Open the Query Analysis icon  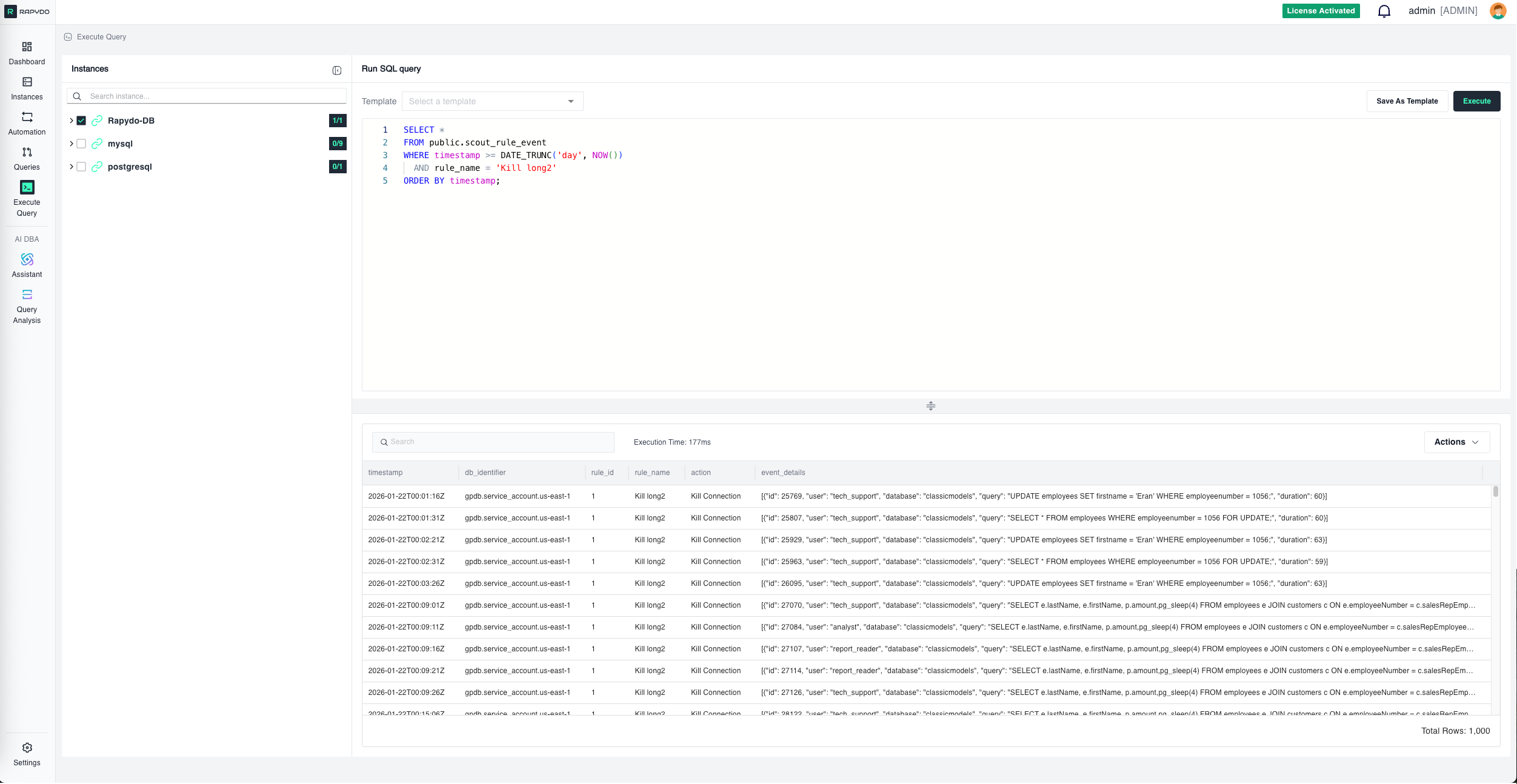pyautogui.click(x=27, y=295)
